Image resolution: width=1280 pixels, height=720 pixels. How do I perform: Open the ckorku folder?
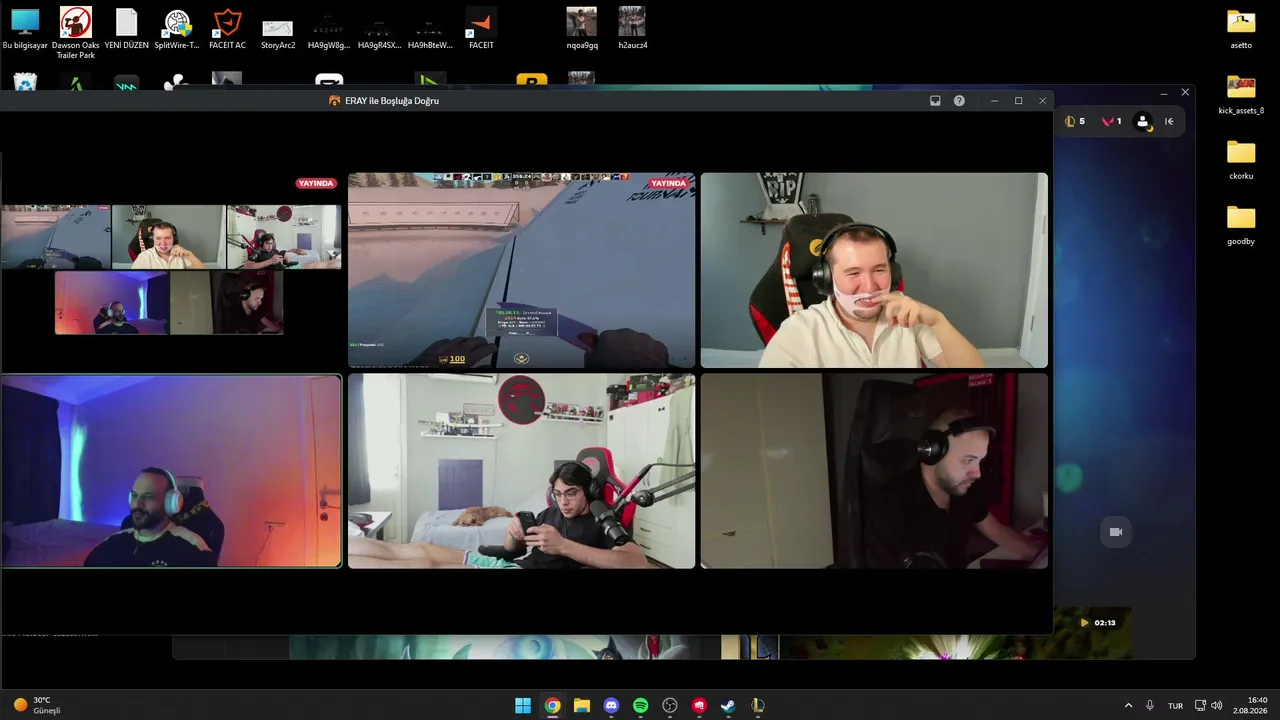pyautogui.click(x=1241, y=160)
